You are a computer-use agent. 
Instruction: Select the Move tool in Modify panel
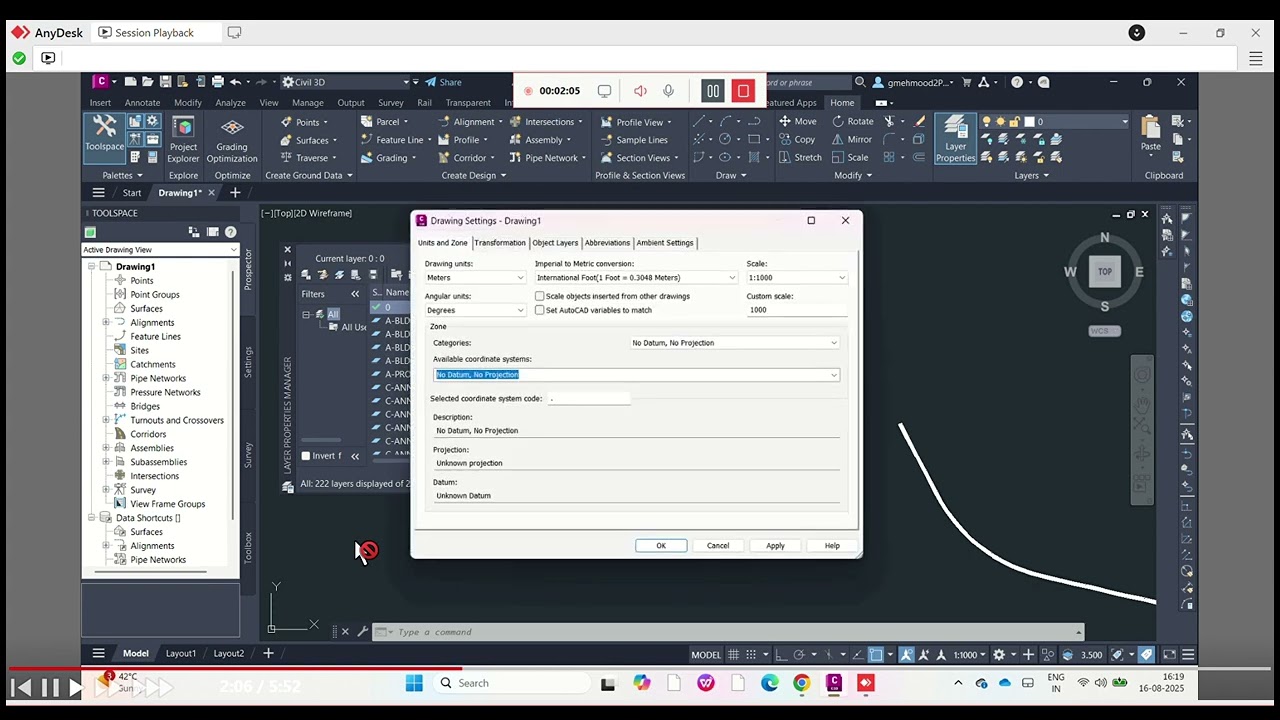tap(797, 122)
